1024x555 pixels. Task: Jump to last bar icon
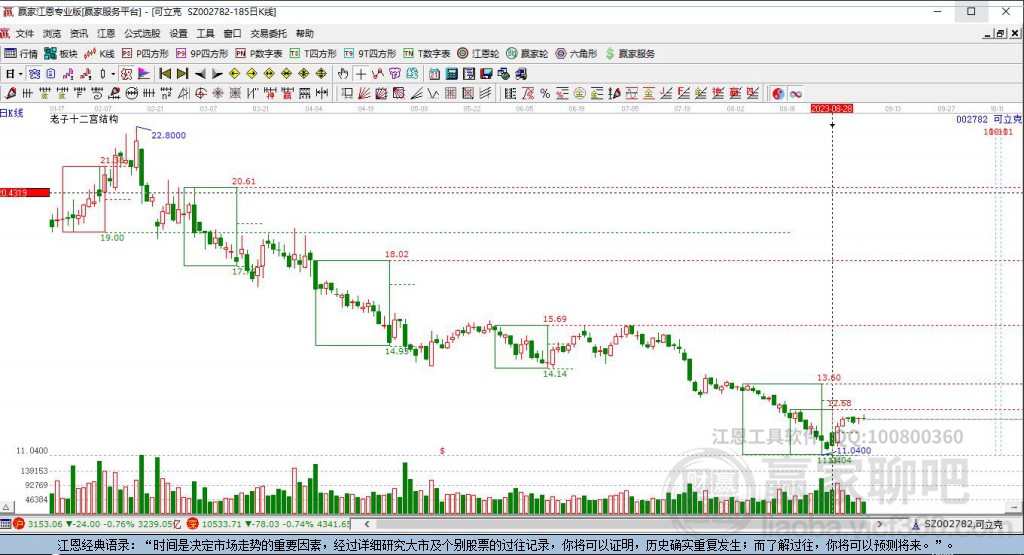point(182,74)
